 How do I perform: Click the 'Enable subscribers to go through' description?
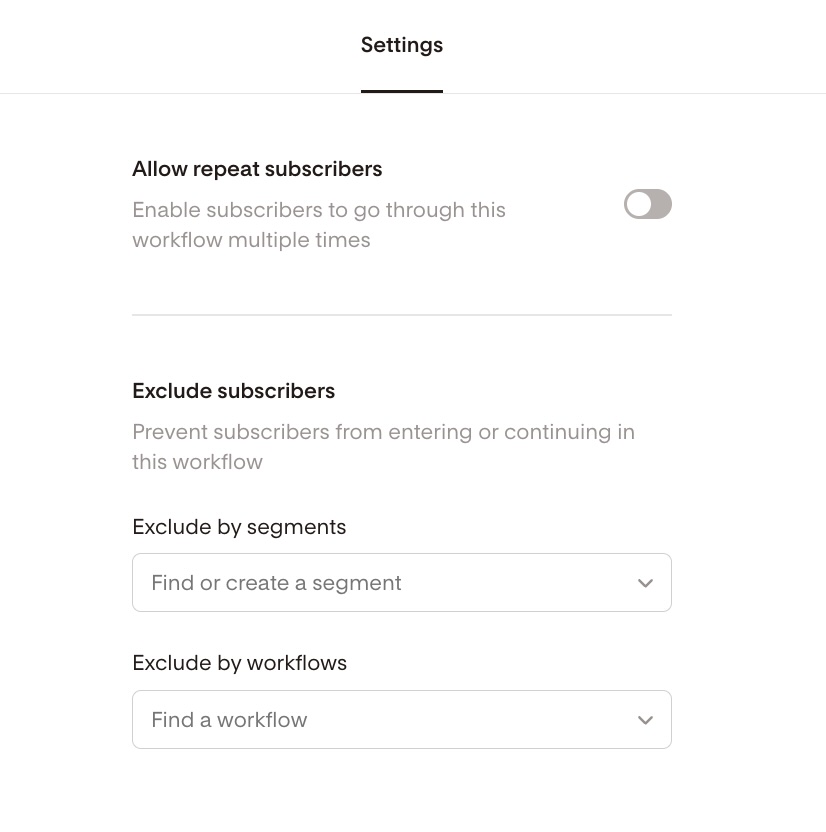[x=319, y=210]
